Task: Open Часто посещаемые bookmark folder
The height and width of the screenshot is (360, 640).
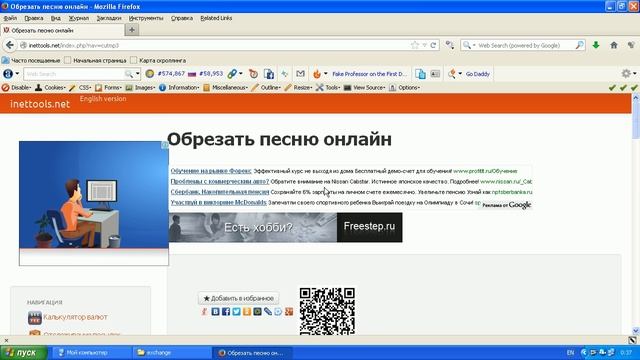Action: click(31, 60)
